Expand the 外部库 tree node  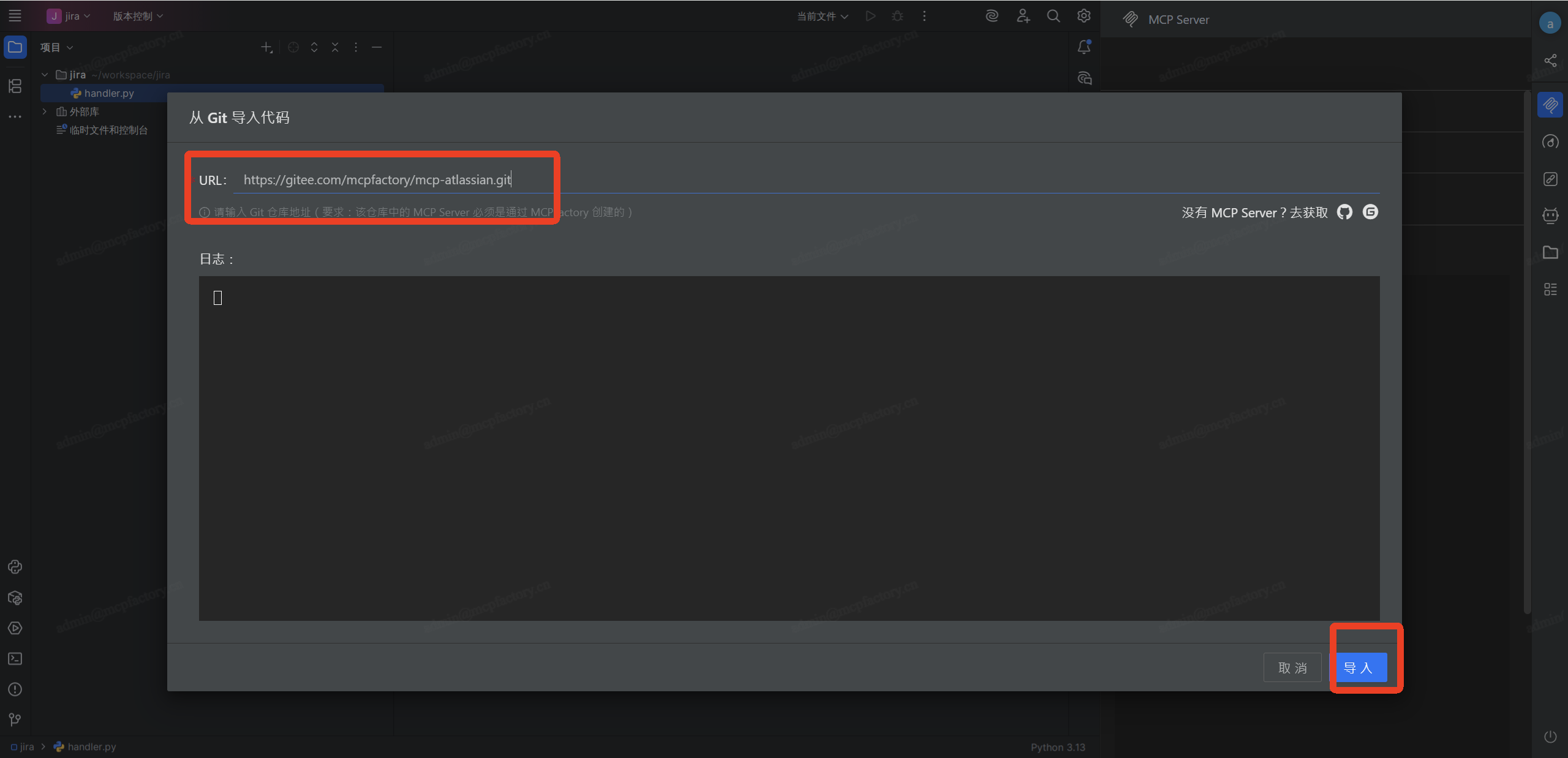tap(45, 111)
